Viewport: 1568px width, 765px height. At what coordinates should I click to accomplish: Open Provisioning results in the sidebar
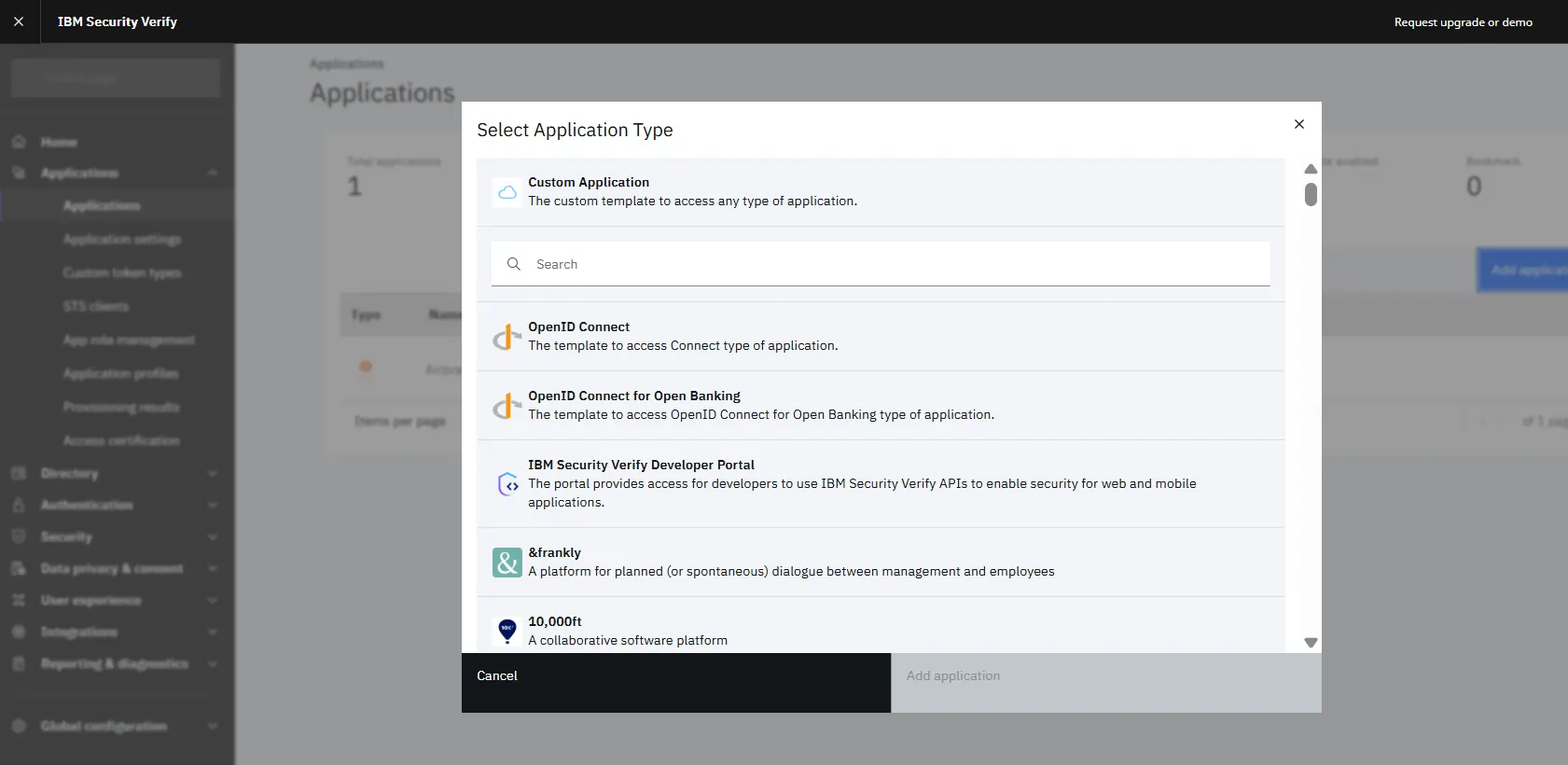[x=117, y=407]
